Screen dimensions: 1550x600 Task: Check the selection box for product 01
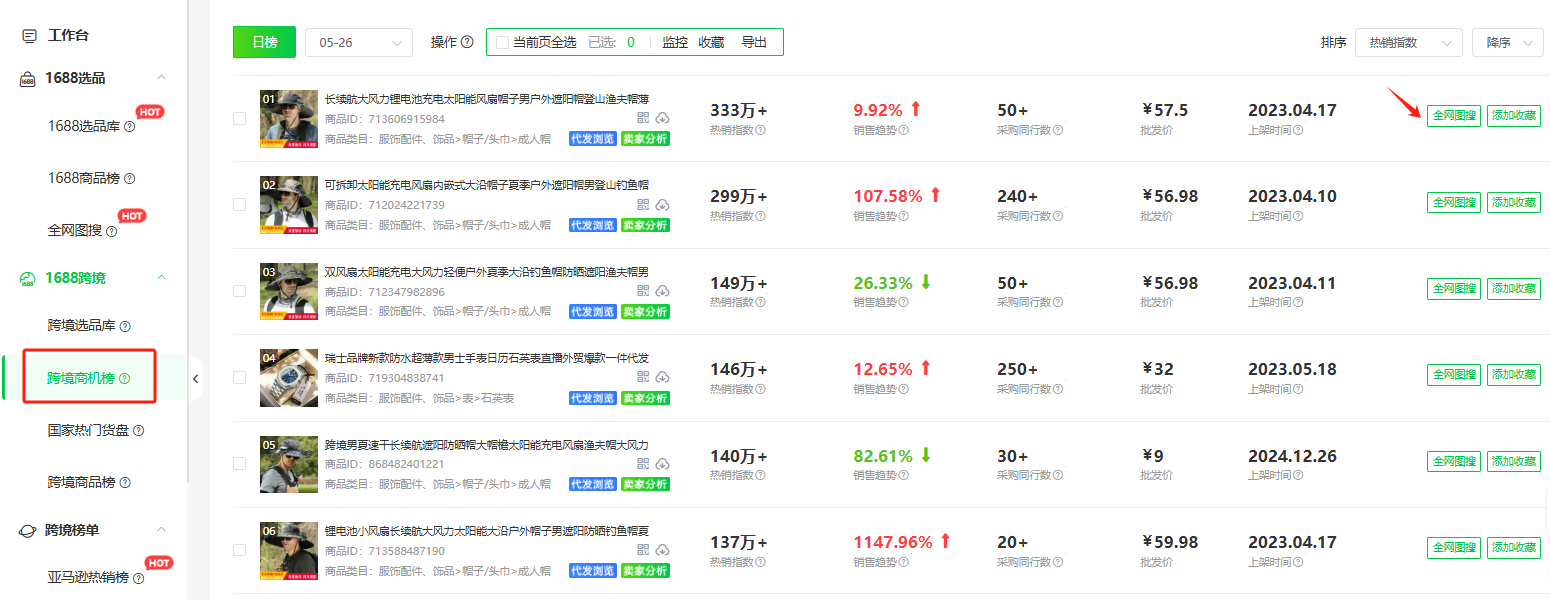[x=239, y=117]
